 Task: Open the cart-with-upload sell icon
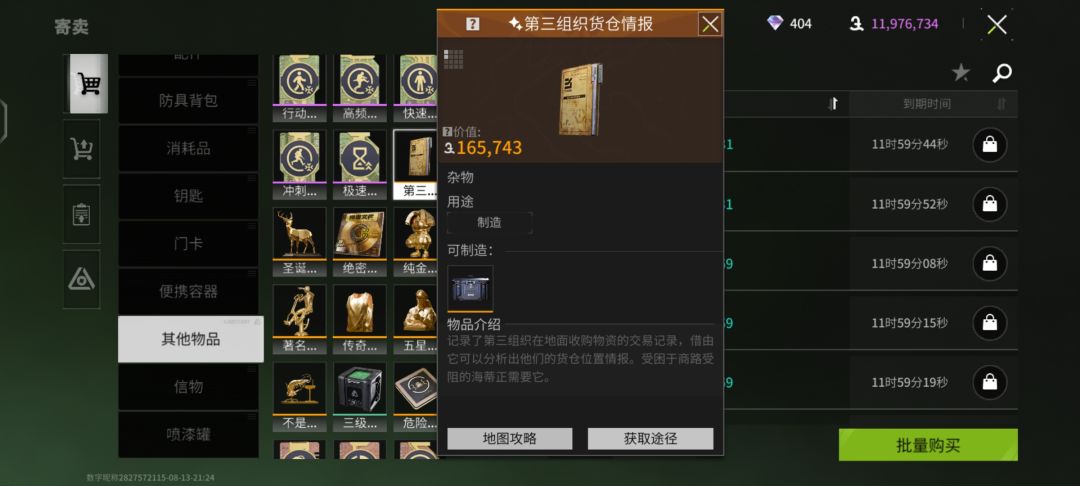(82, 149)
